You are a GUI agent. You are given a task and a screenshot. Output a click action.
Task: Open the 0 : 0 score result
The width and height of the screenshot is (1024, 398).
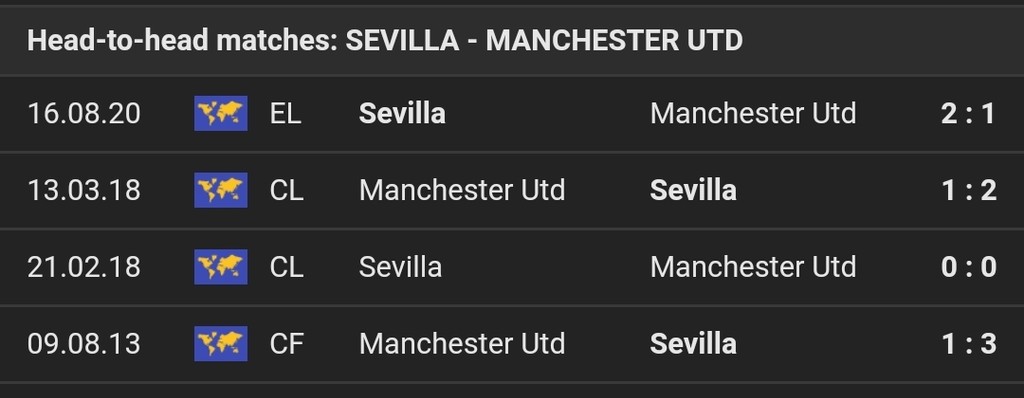tap(968, 267)
